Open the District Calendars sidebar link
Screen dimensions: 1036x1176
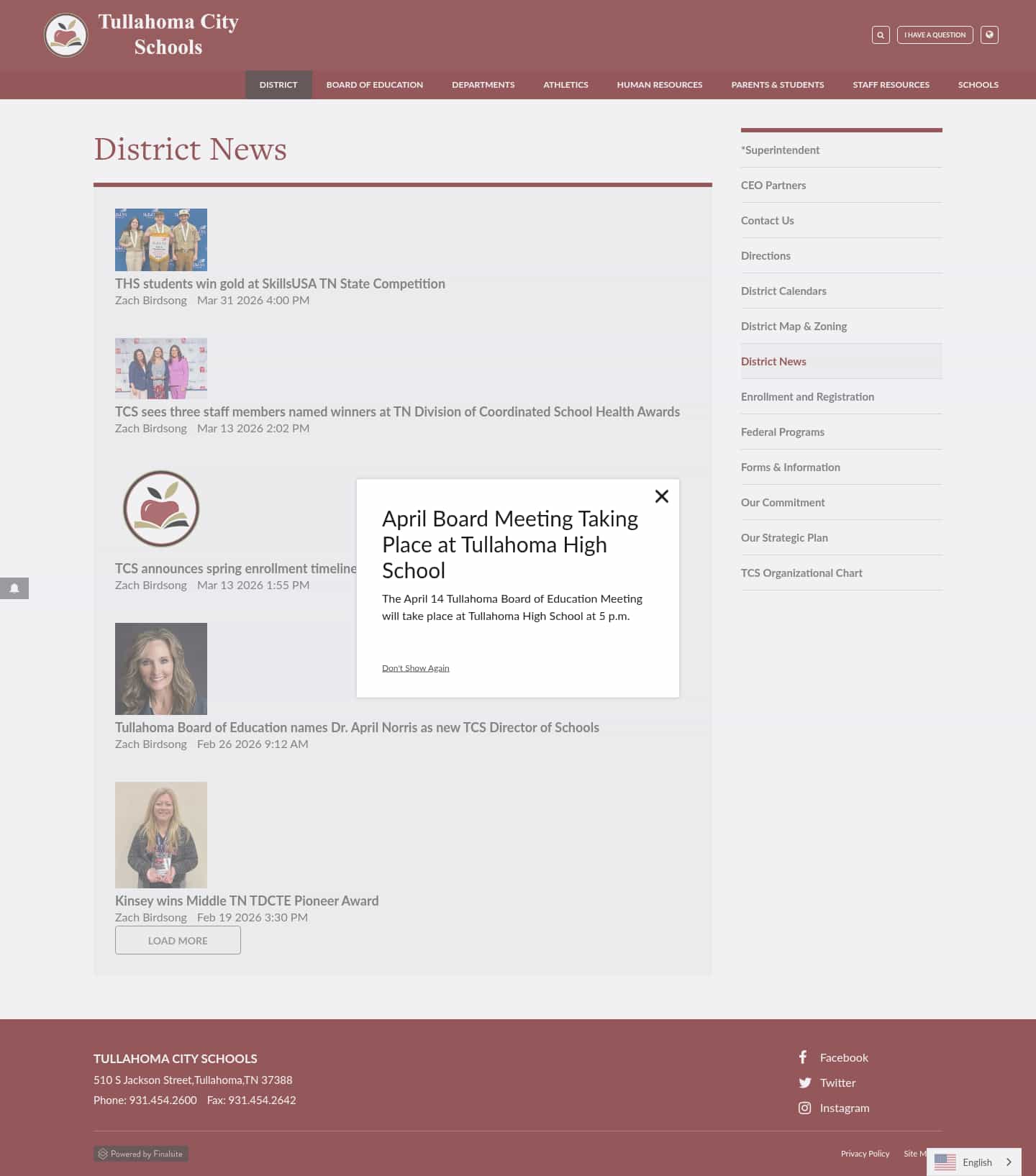click(x=842, y=291)
